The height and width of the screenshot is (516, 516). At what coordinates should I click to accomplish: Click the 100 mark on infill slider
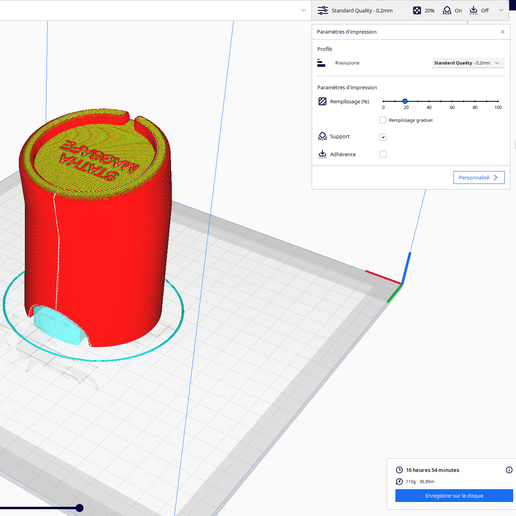pos(498,107)
